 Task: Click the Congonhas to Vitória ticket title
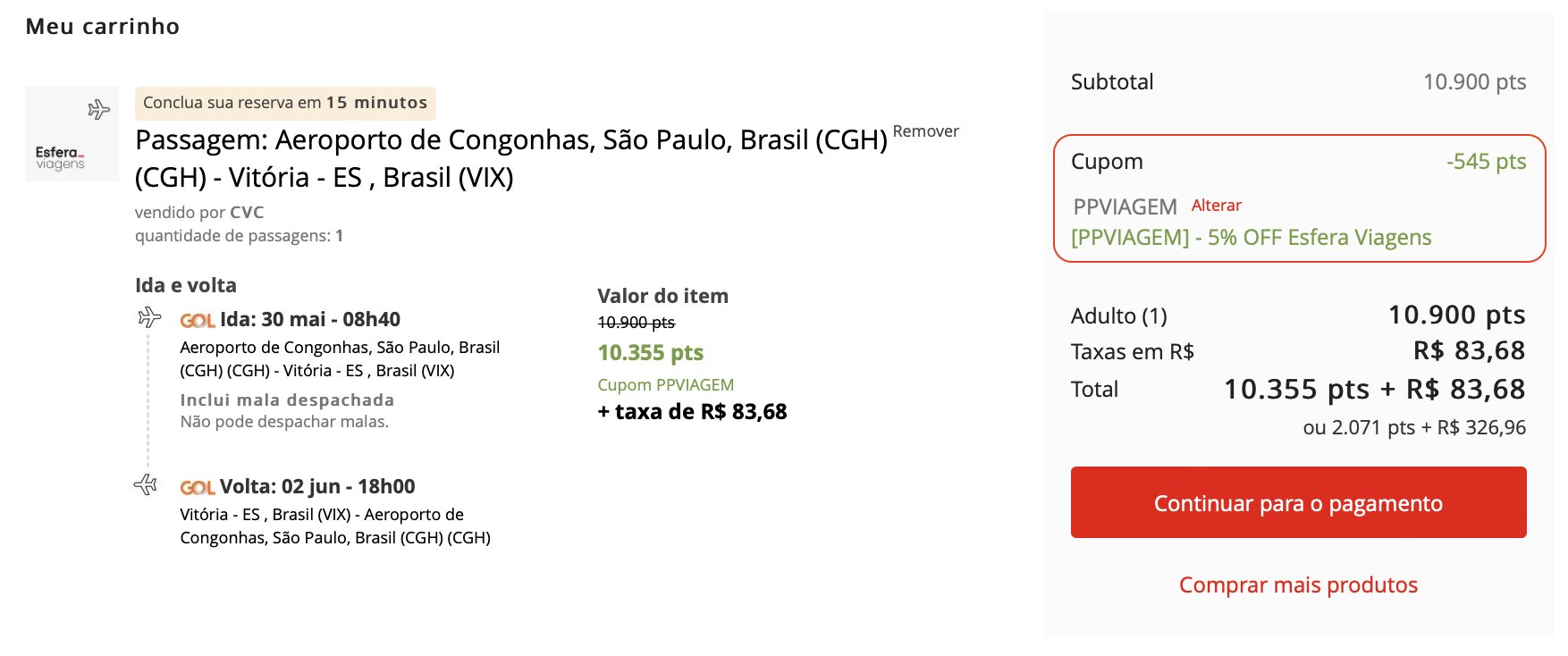pyautogui.click(x=511, y=158)
